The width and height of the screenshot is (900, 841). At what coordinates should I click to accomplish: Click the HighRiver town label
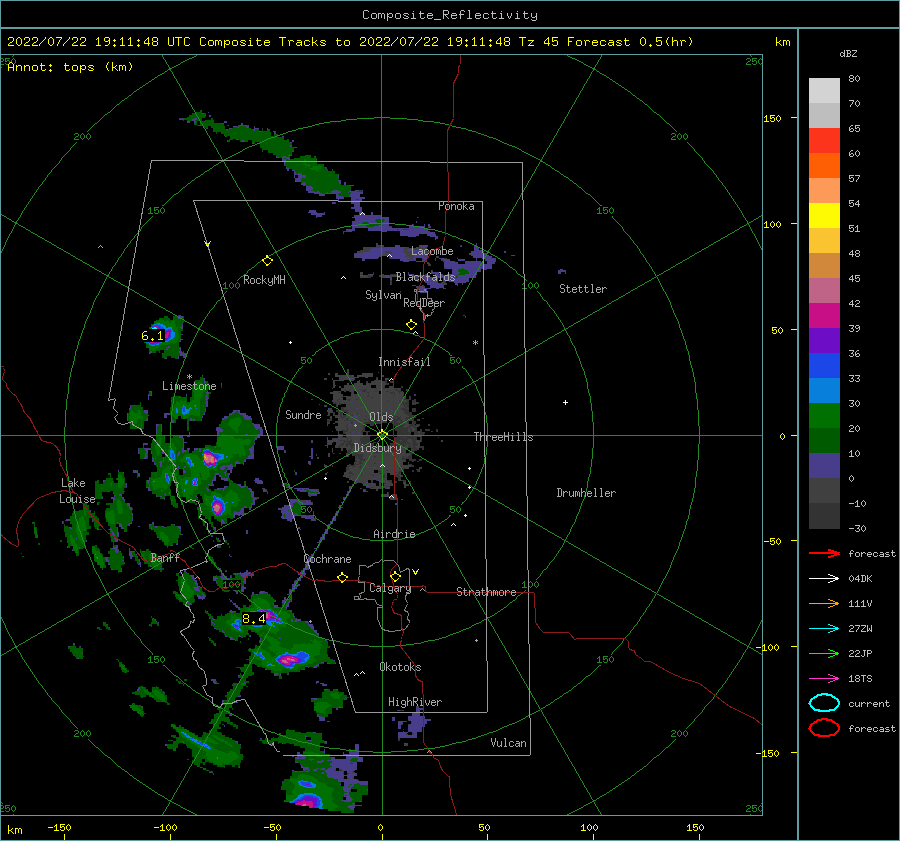pos(415,702)
